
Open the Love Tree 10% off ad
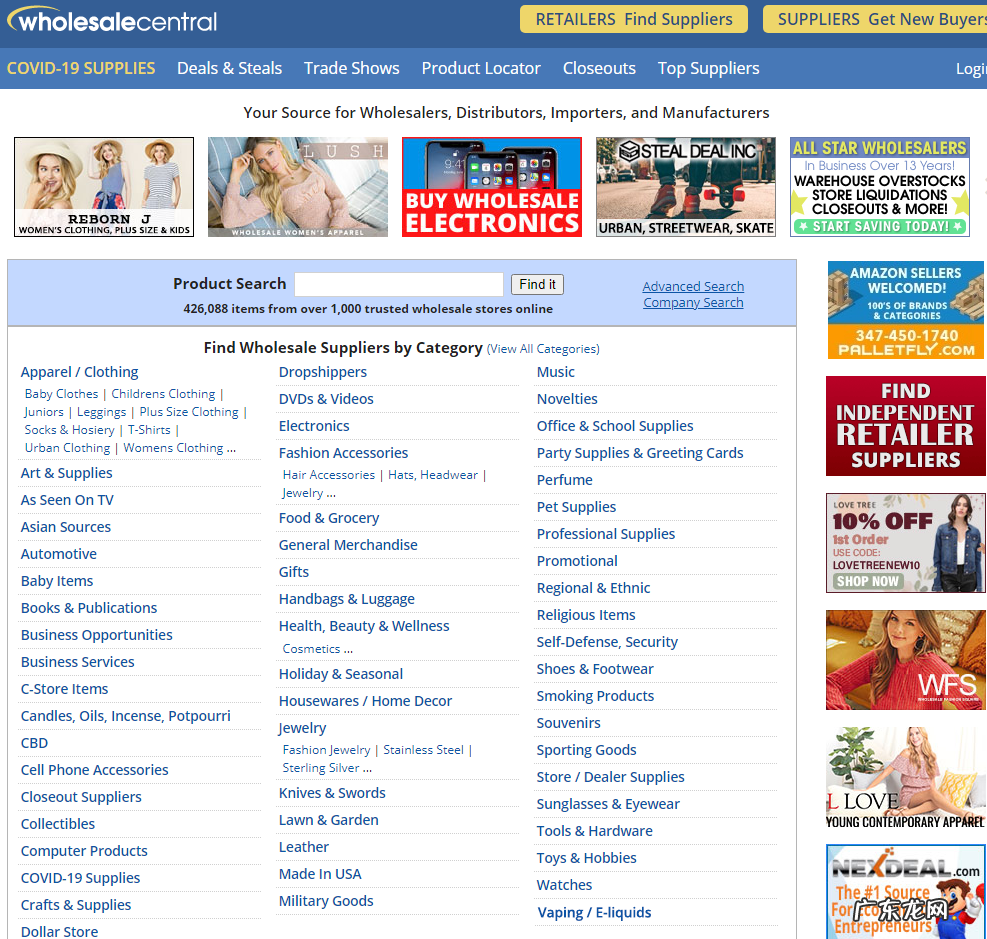coord(906,543)
